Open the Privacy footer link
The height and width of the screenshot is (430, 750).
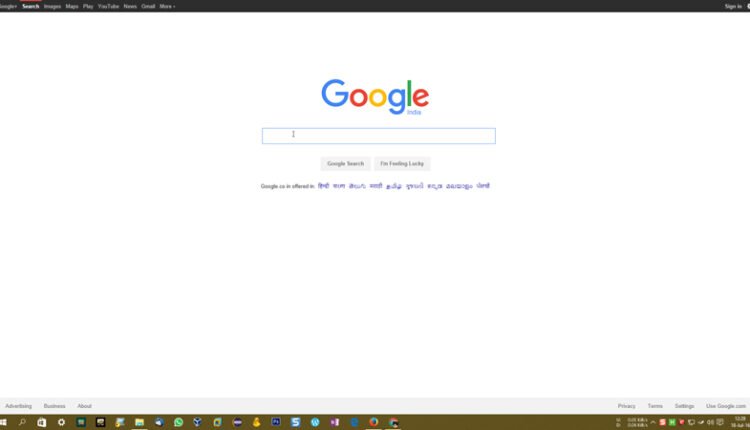(627, 406)
